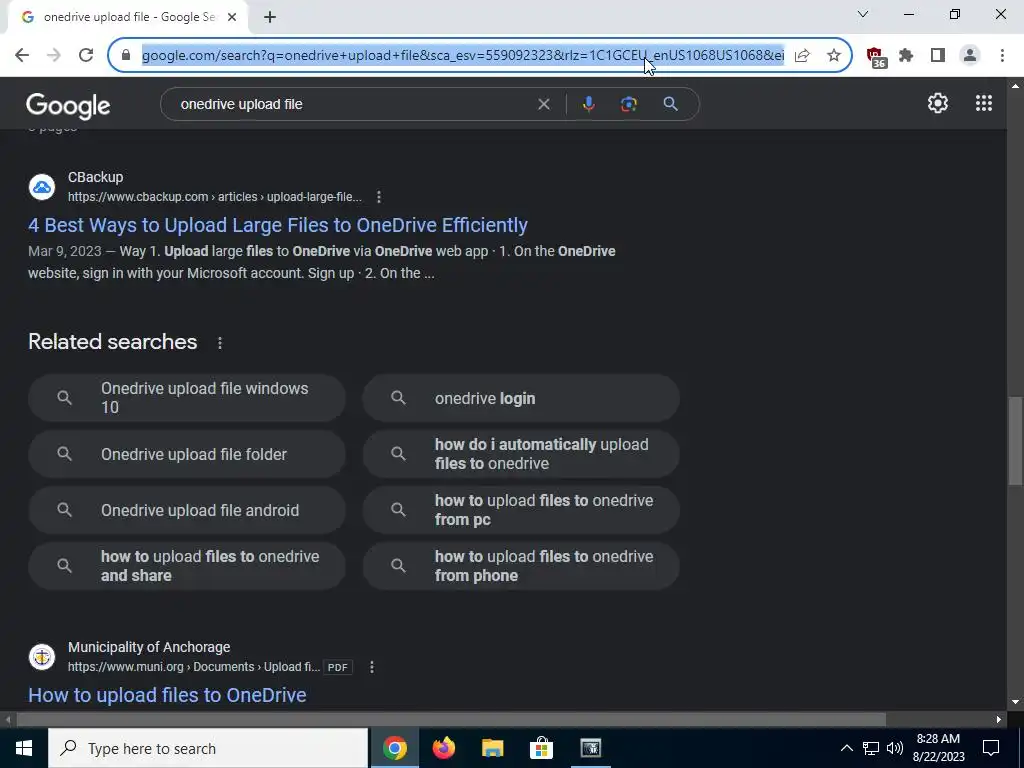Click the CBackup site name
The height and width of the screenshot is (768, 1024).
pyautogui.click(x=95, y=177)
